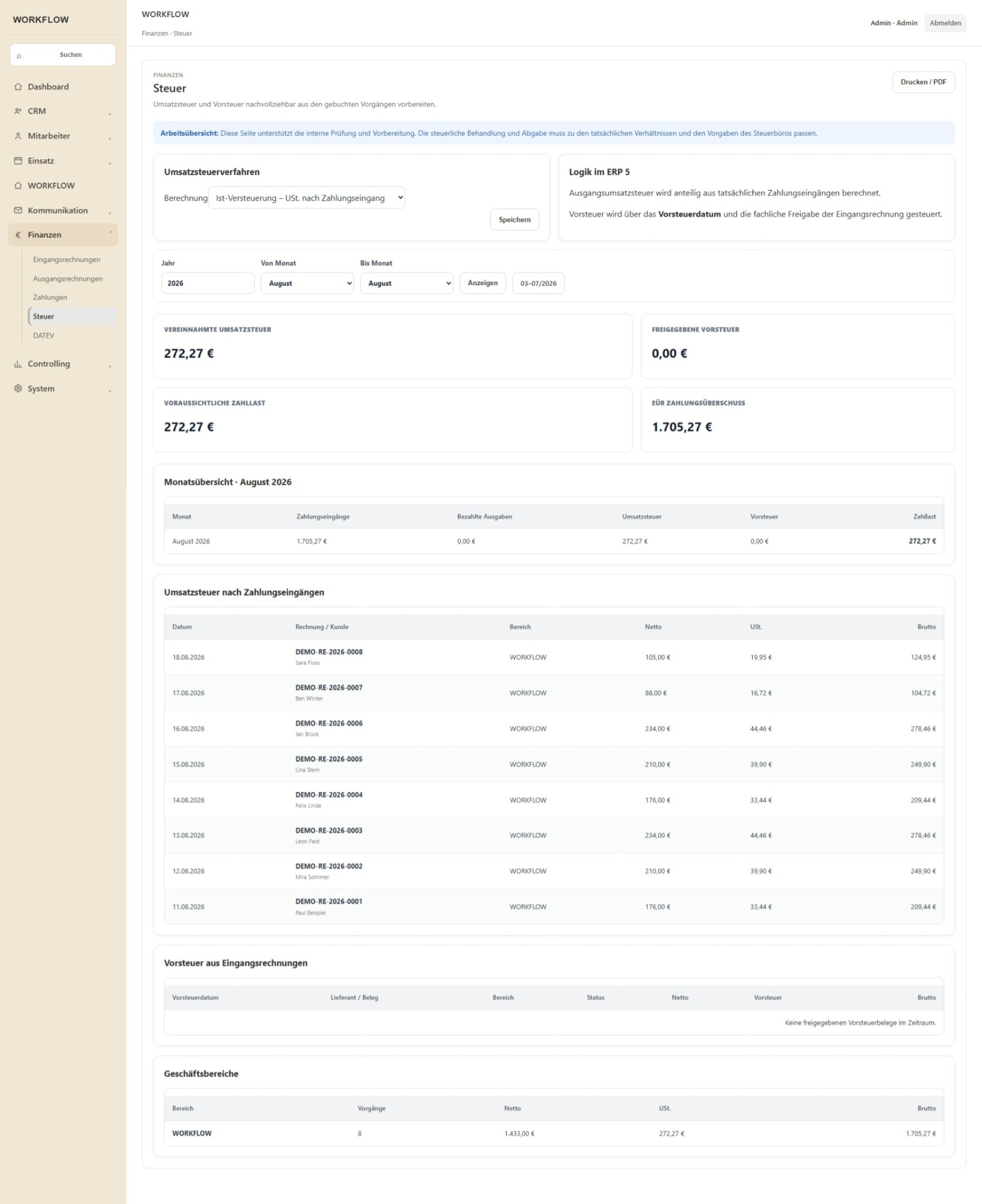
Task: Click invoice DEMO-RE-2026-0003
Action: click(329, 831)
